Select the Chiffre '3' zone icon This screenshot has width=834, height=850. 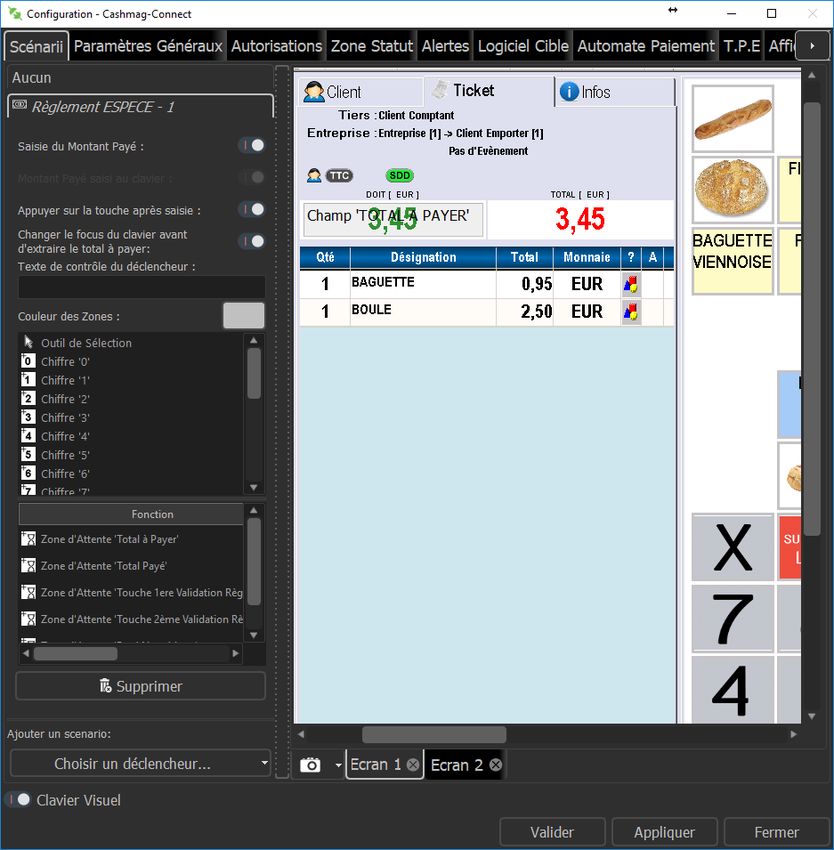(x=28, y=418)
